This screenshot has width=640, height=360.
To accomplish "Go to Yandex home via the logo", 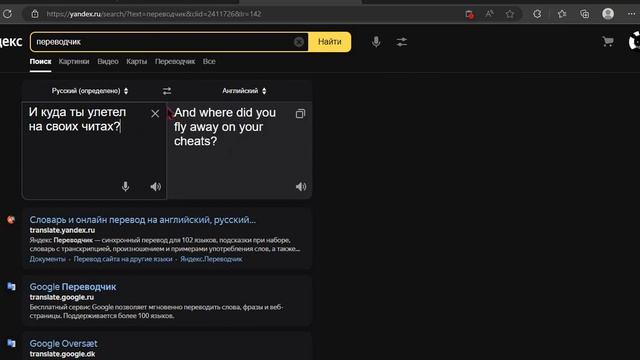I will pos(11,42).
